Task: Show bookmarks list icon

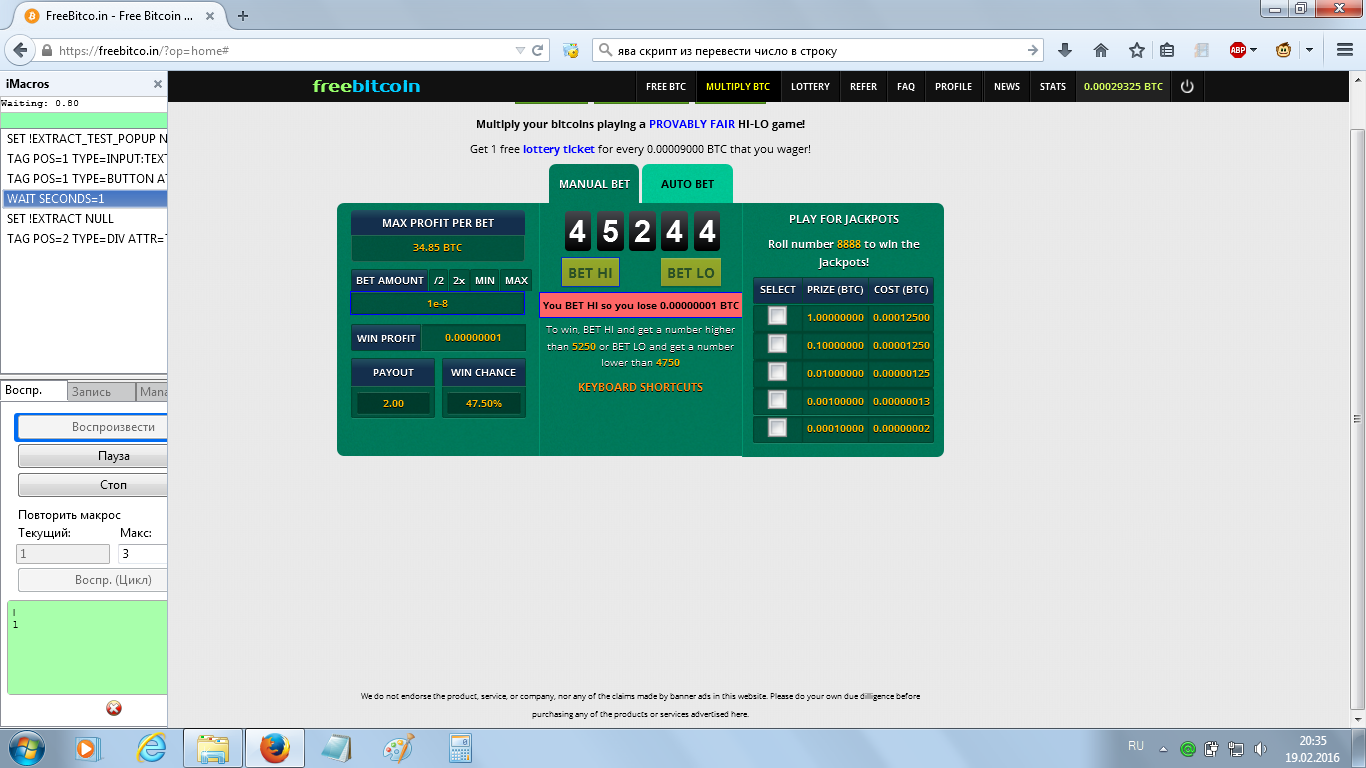Action: 1167,50
